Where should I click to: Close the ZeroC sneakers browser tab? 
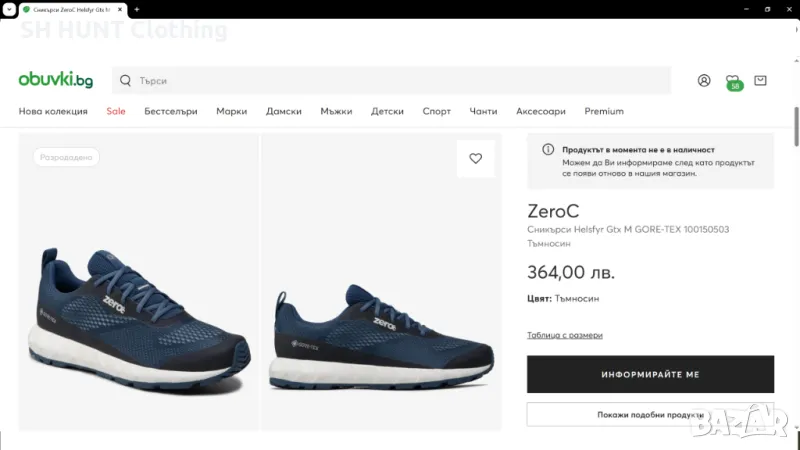120,9
